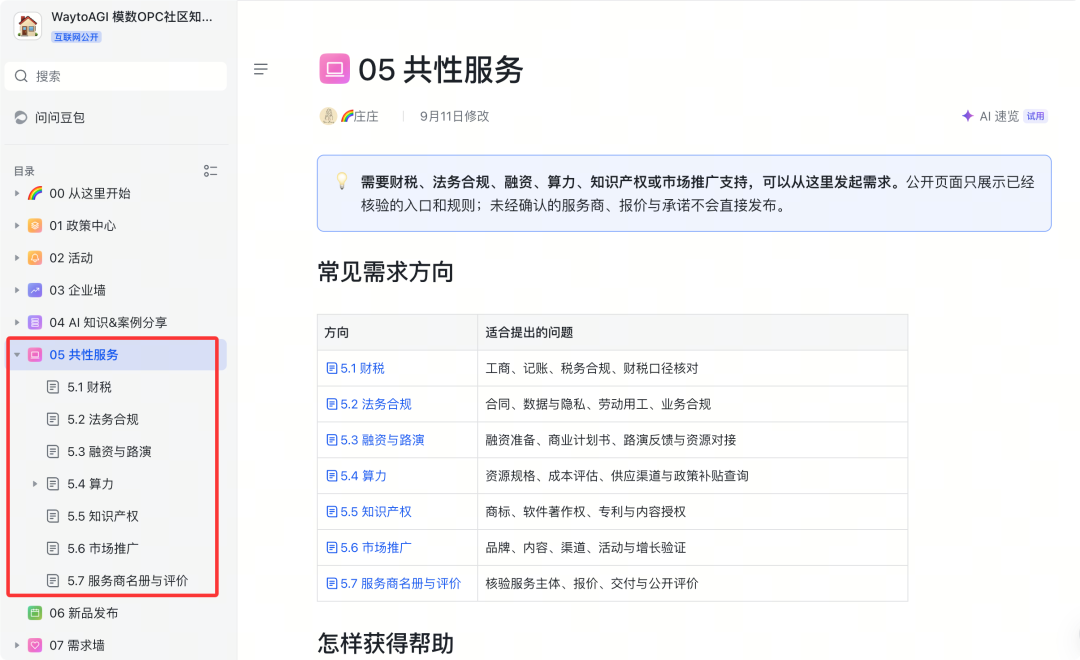
Task: Expand the 00 从这里开始 section
Action: [x=17, y=194]
